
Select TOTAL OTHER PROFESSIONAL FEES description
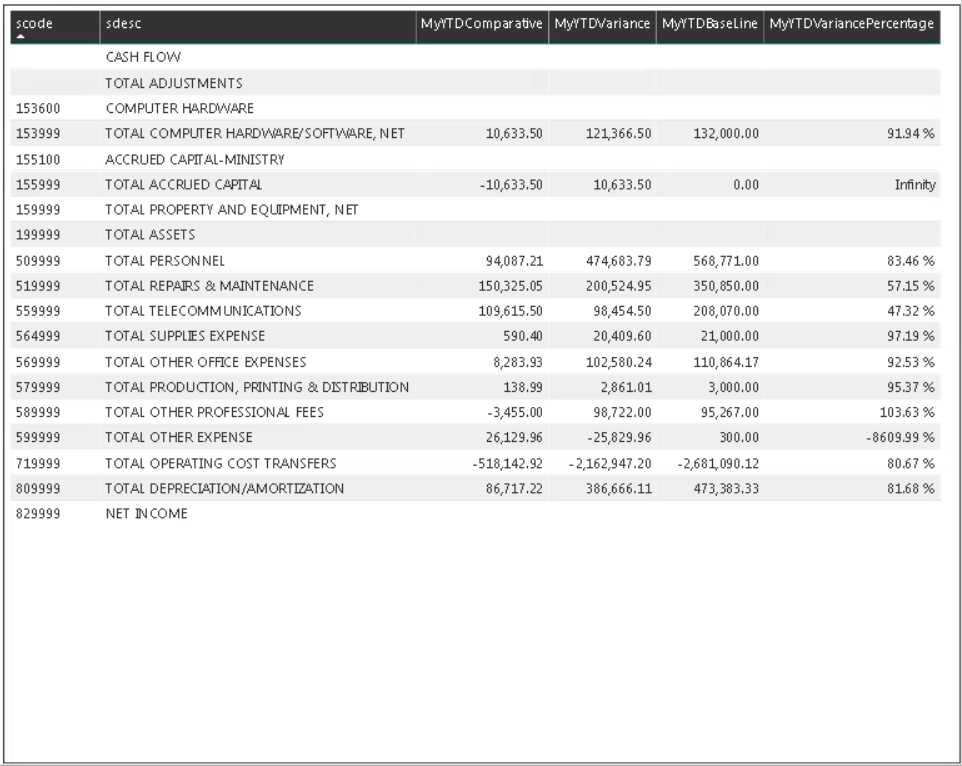tap(214, 412)
